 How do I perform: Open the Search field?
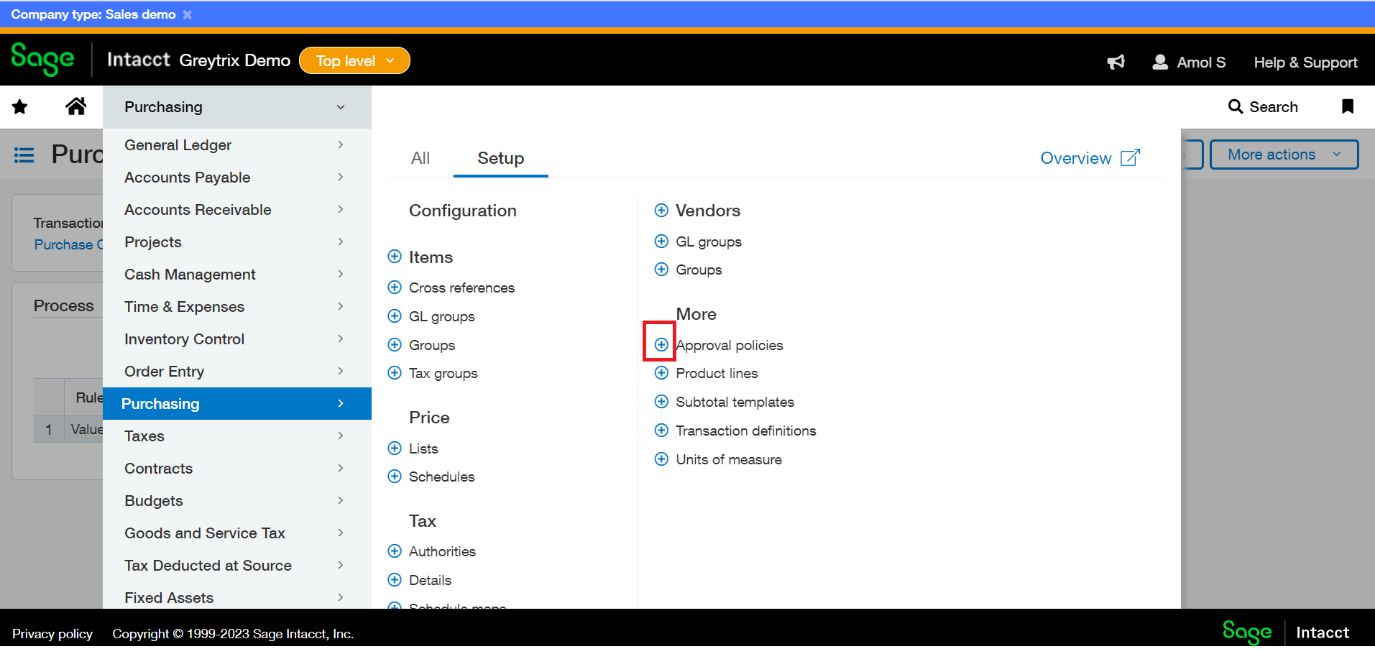tap(1262, 107)
